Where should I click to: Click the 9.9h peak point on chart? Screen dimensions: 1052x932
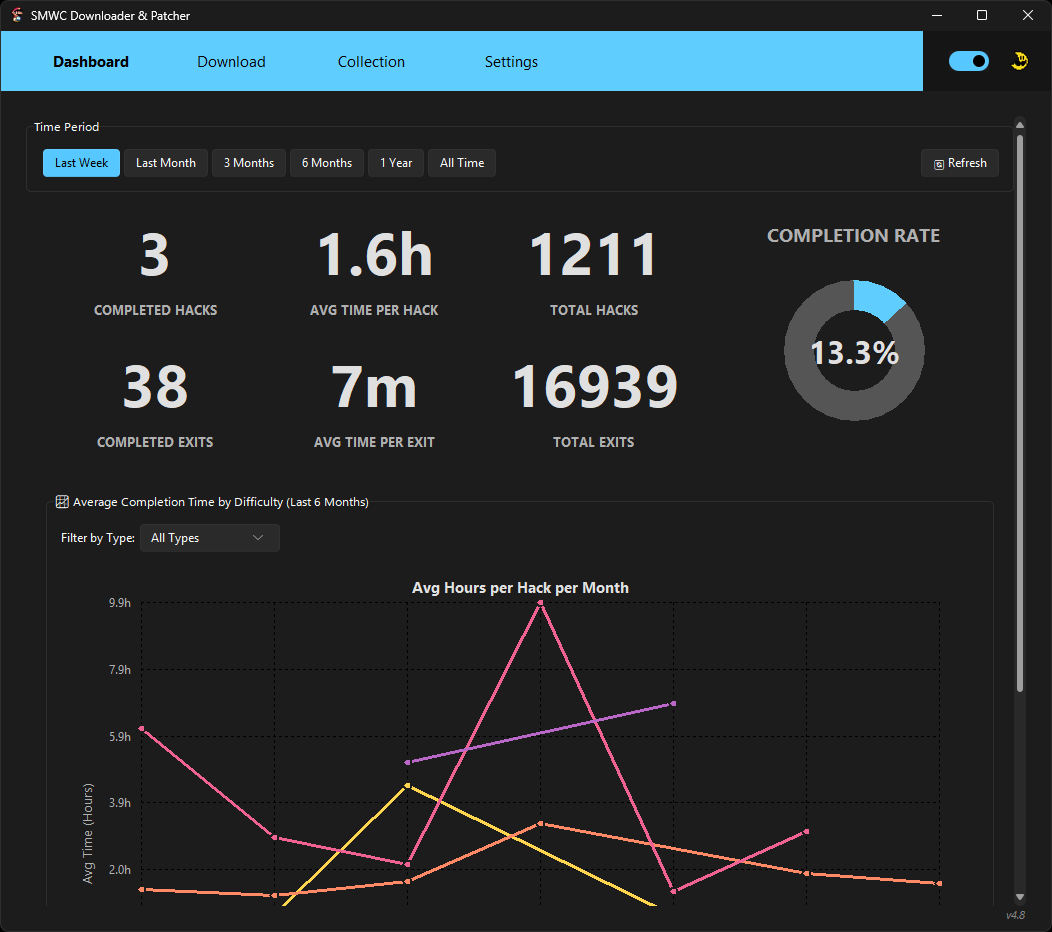[x=540, y=603]
